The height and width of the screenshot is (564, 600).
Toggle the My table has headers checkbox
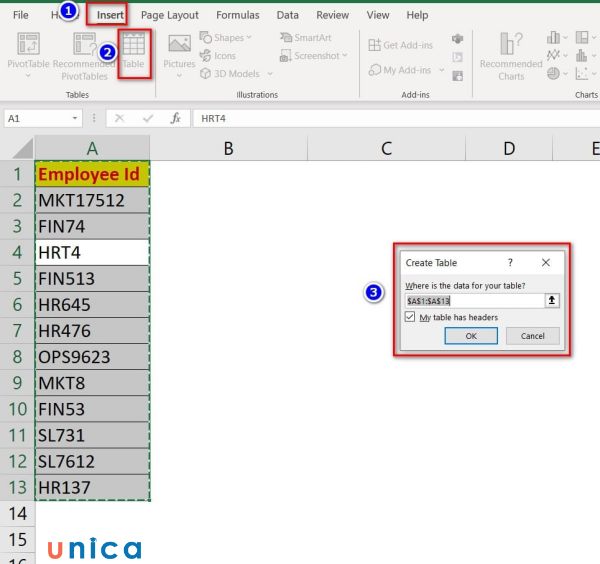click(x=410, y=317)
